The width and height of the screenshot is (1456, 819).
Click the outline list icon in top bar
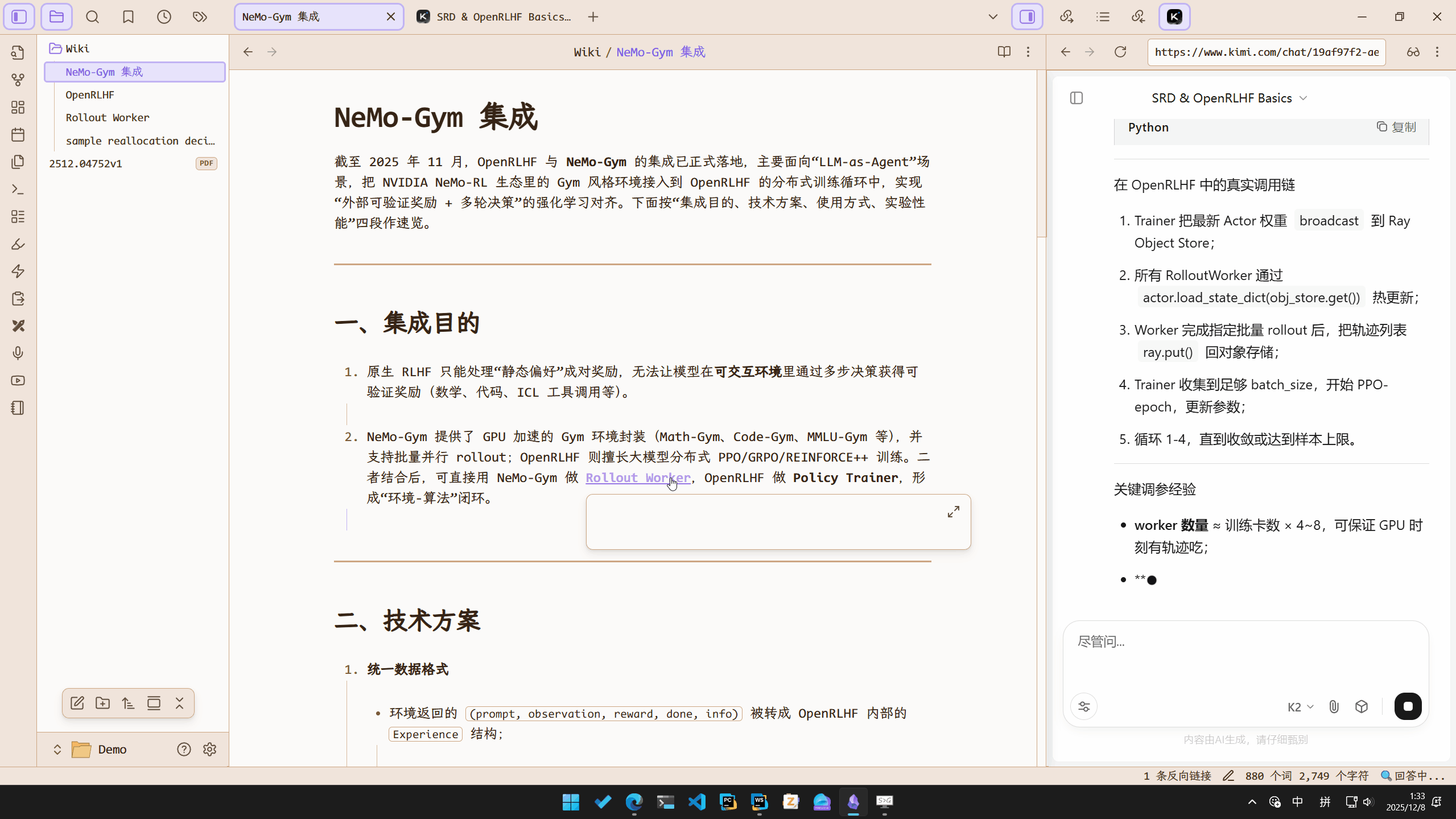point(1103,17)
